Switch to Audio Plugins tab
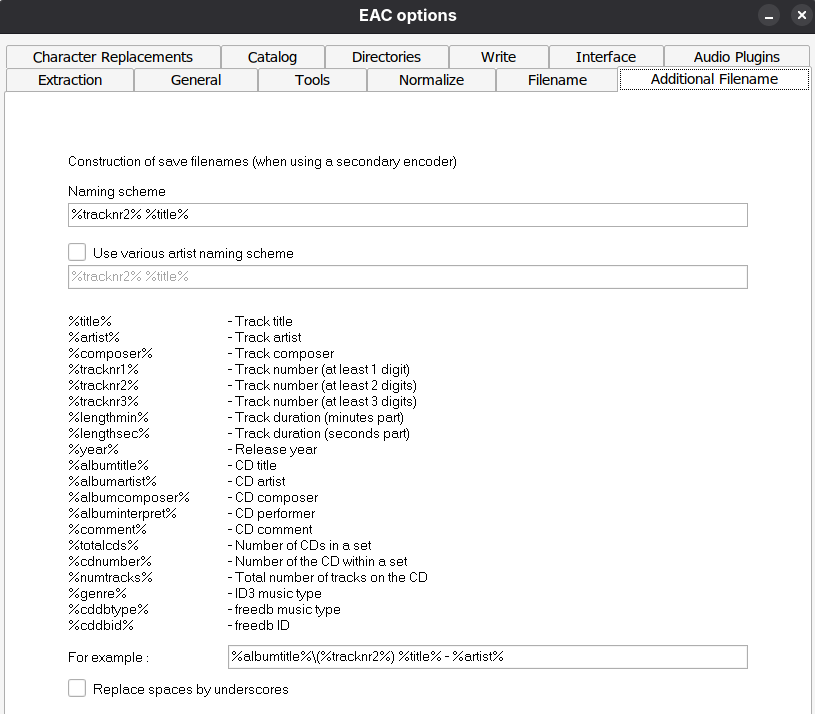Viewport: 815px width, 714px height. (736, 57)
